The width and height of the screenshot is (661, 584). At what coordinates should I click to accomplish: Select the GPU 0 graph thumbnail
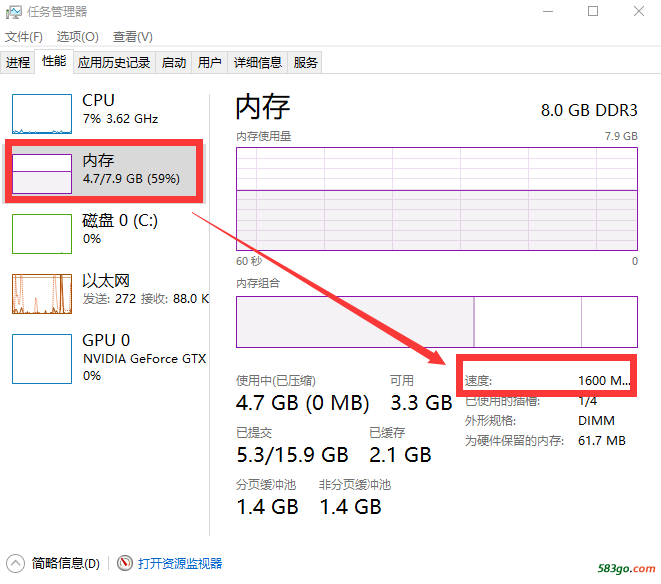(42, 359)
